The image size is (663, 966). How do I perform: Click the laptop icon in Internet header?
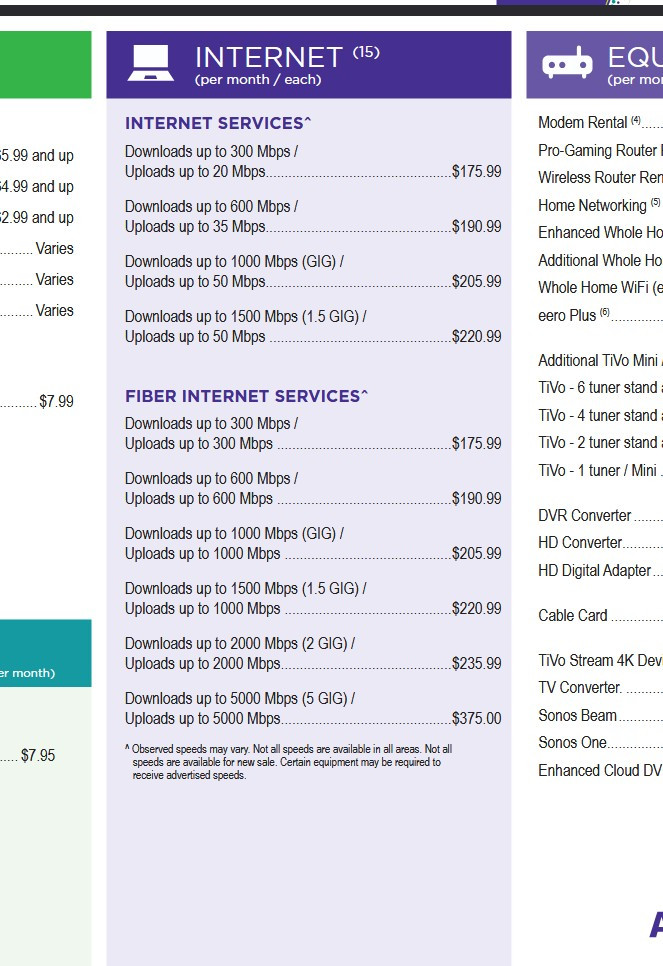tap(150, 63)
